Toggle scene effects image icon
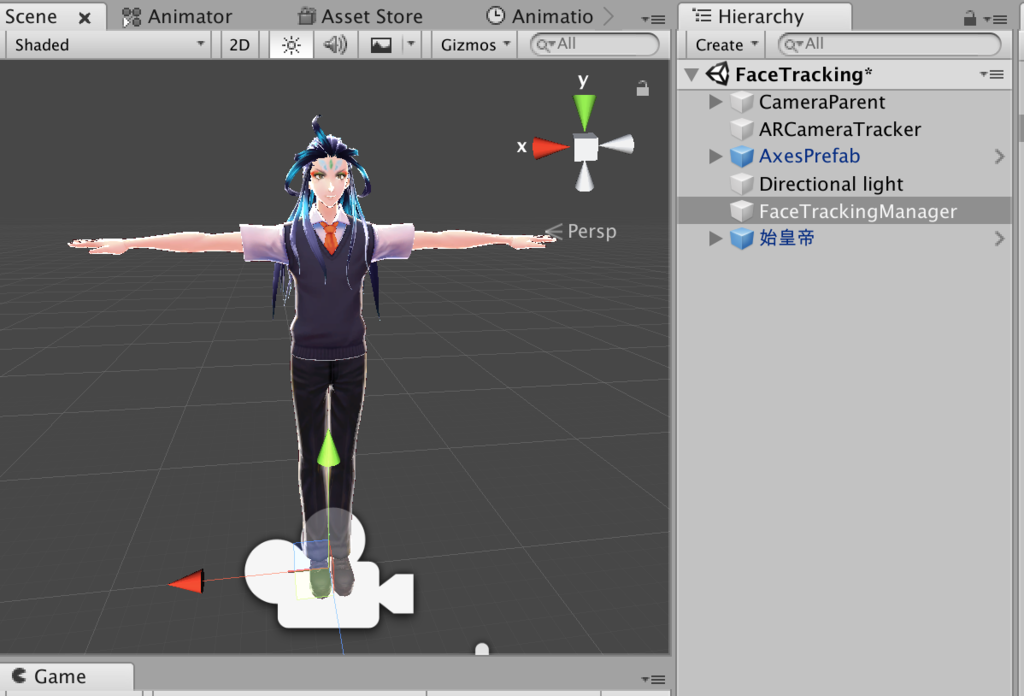The height and width of the screenshot is (696, 1024). pyautogui.click(x=381, y=45)
